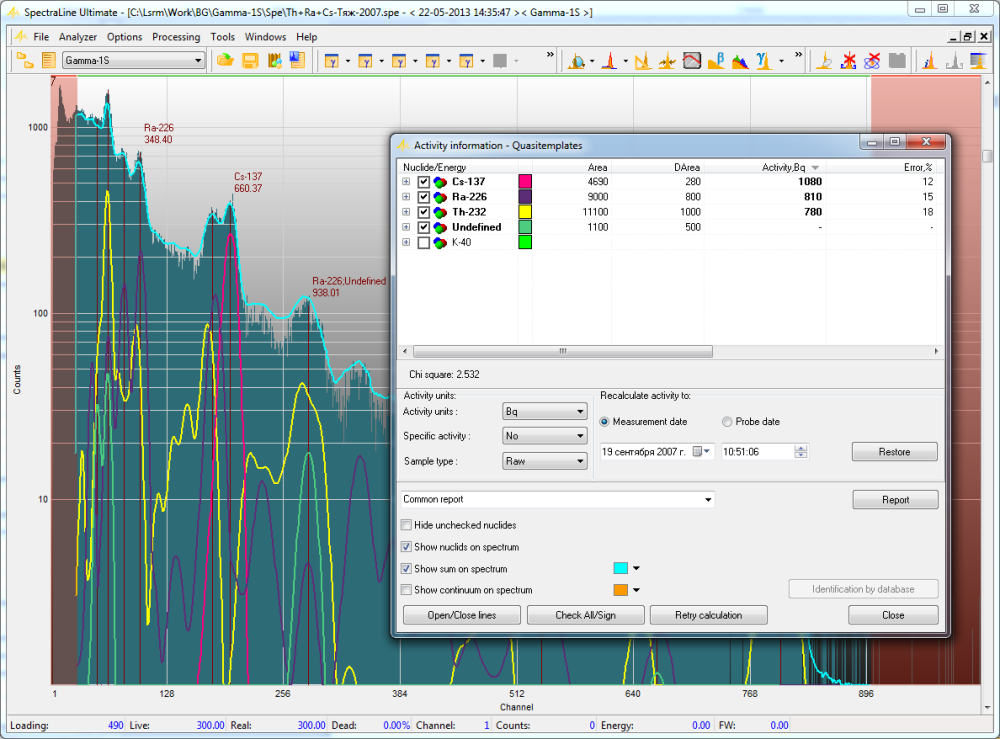This screenshot has height=739, width=1000.
Task: Open the Sample type Raw dropdown
Action: tap(545, 461)
